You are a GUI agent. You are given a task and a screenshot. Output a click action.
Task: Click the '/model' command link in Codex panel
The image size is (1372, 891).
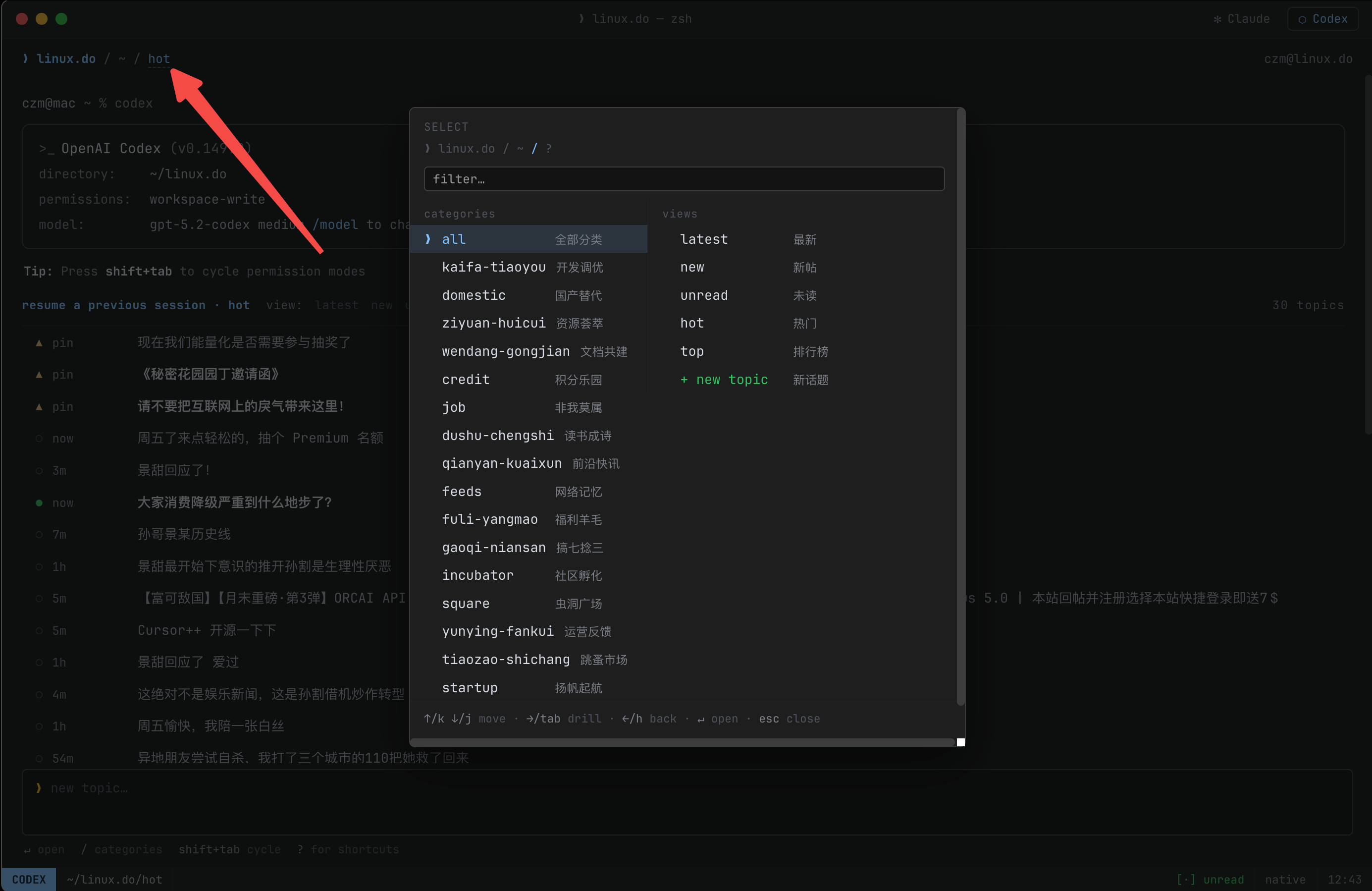(x=335, y=224)
